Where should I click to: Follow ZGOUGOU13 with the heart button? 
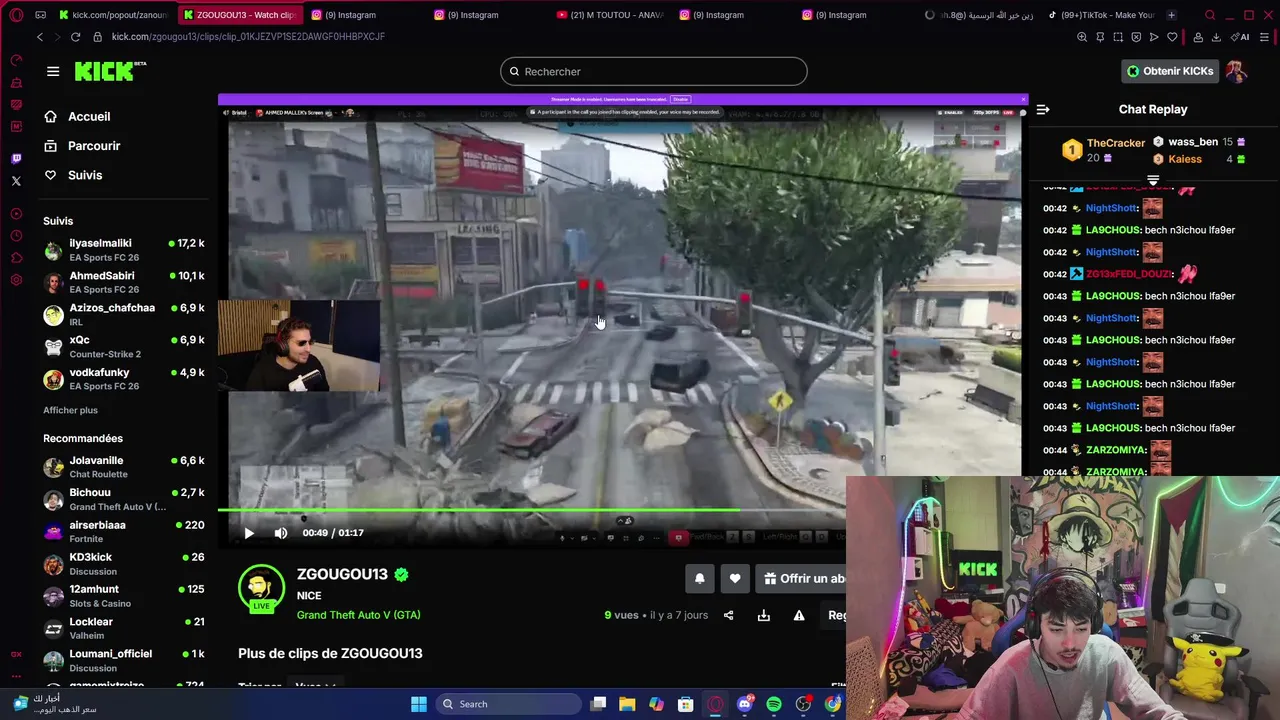click(735, 578)
